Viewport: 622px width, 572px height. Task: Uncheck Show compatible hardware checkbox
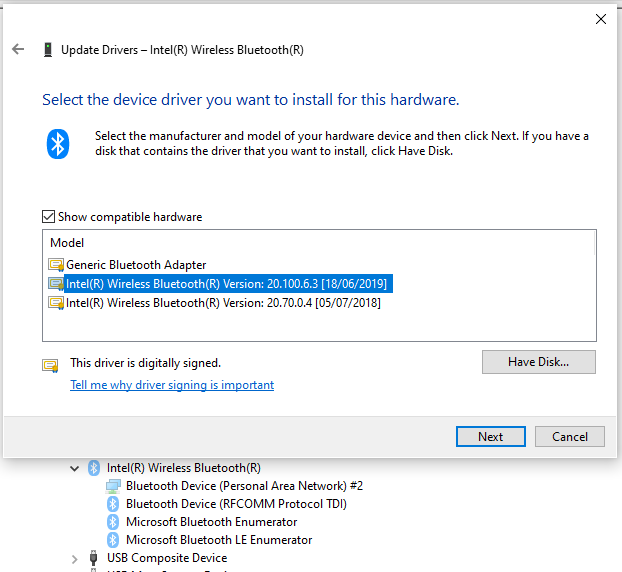[x=48, y=217]
